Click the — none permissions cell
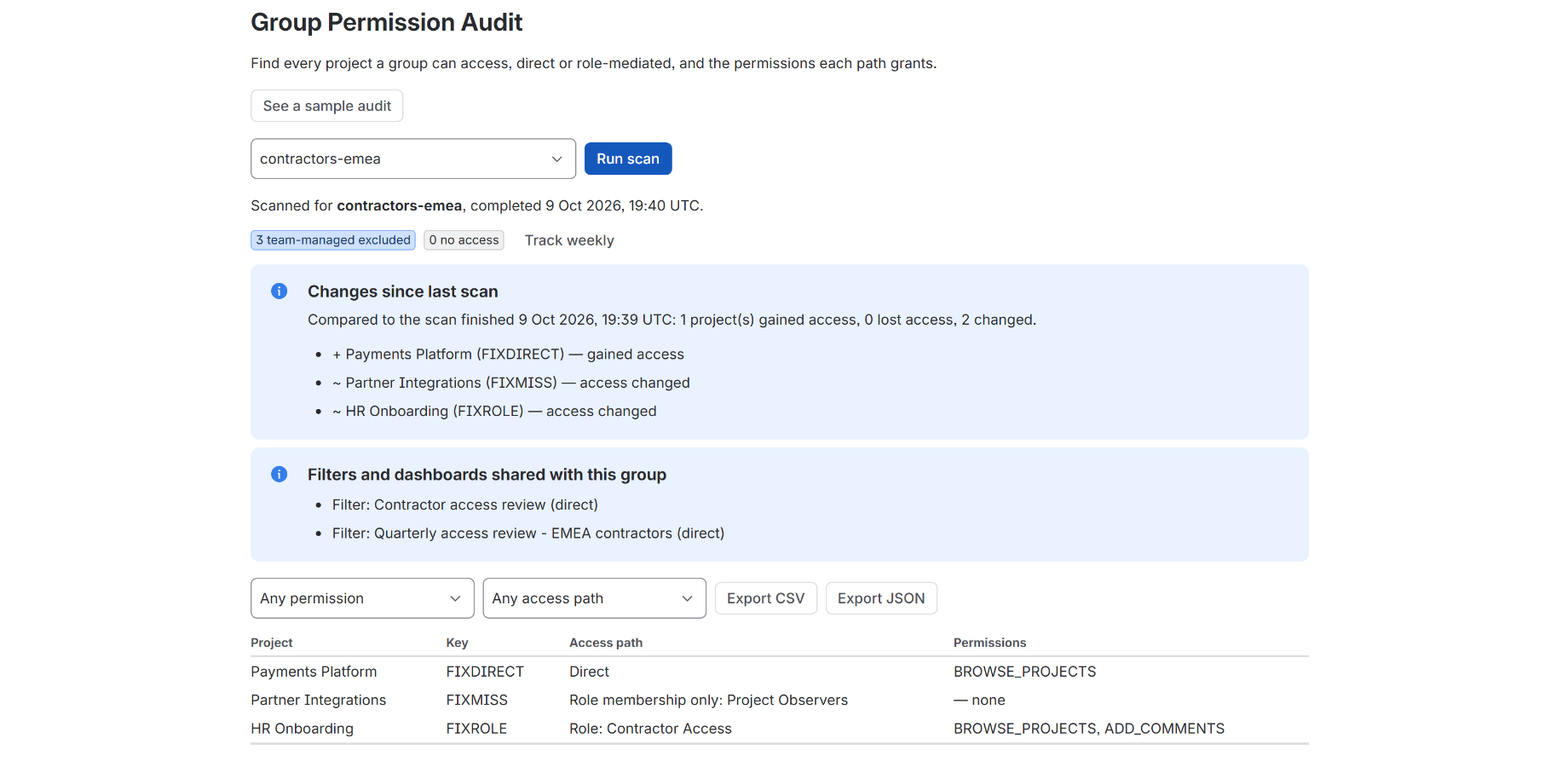 click(980, 700)
